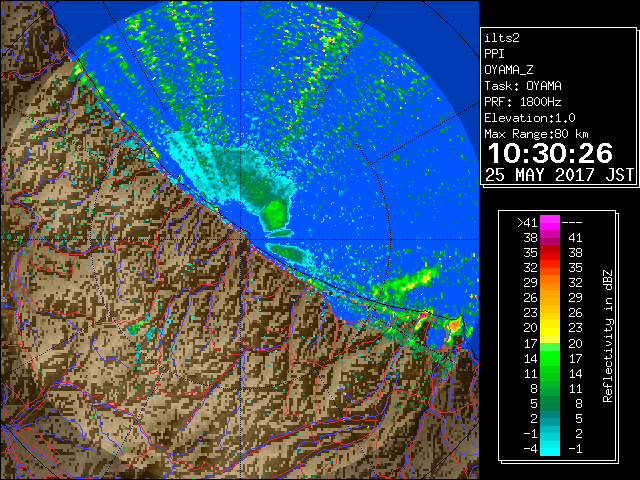Pick the cyan -4 dBZ legend swatch
Image resolution: width=640 pixels, height=480 pixels.
550,449
